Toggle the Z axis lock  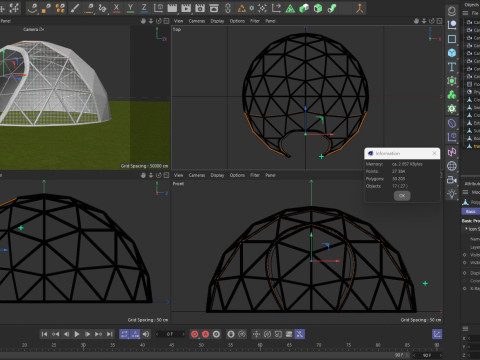[x=144, y=8]
